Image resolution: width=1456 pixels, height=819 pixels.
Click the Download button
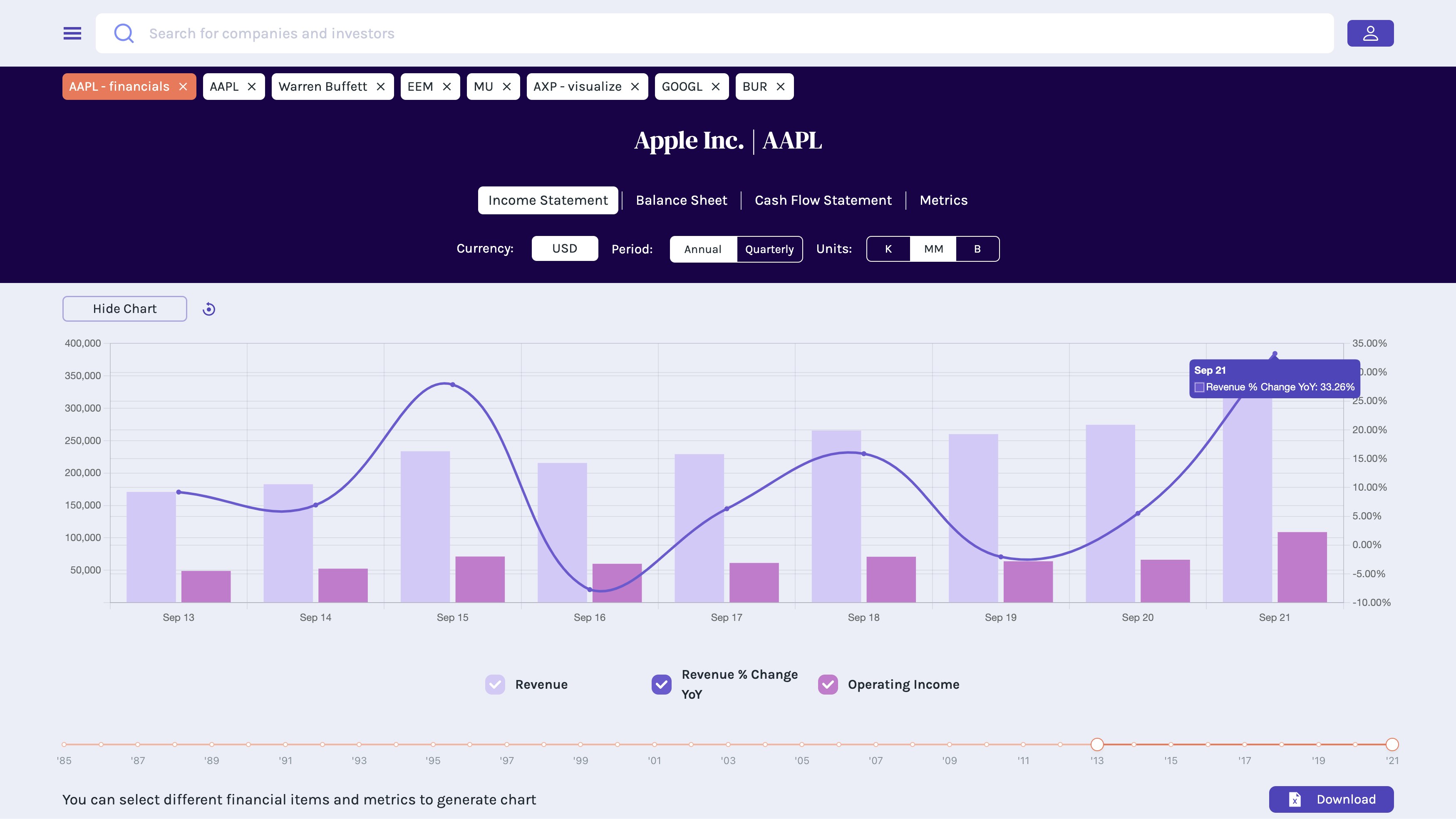1331,799
